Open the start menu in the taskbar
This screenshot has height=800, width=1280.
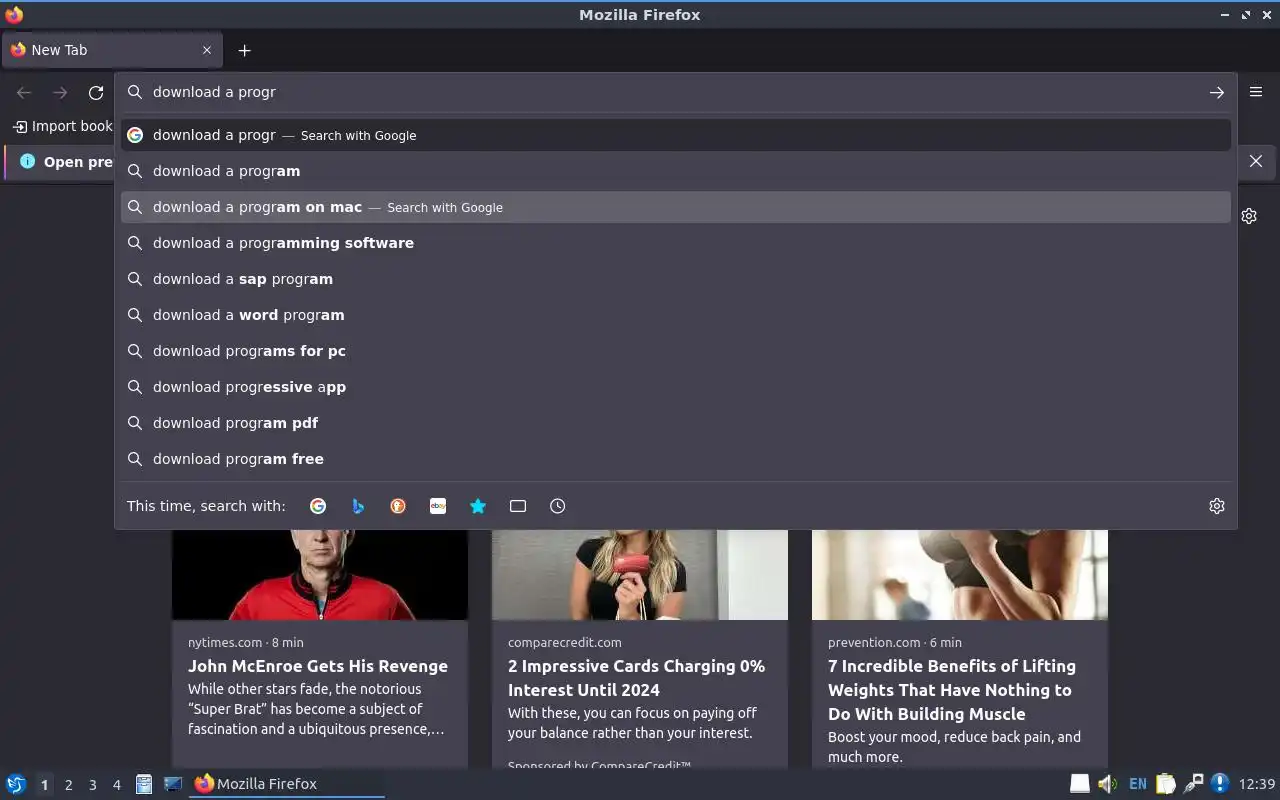tap(16, 784)
